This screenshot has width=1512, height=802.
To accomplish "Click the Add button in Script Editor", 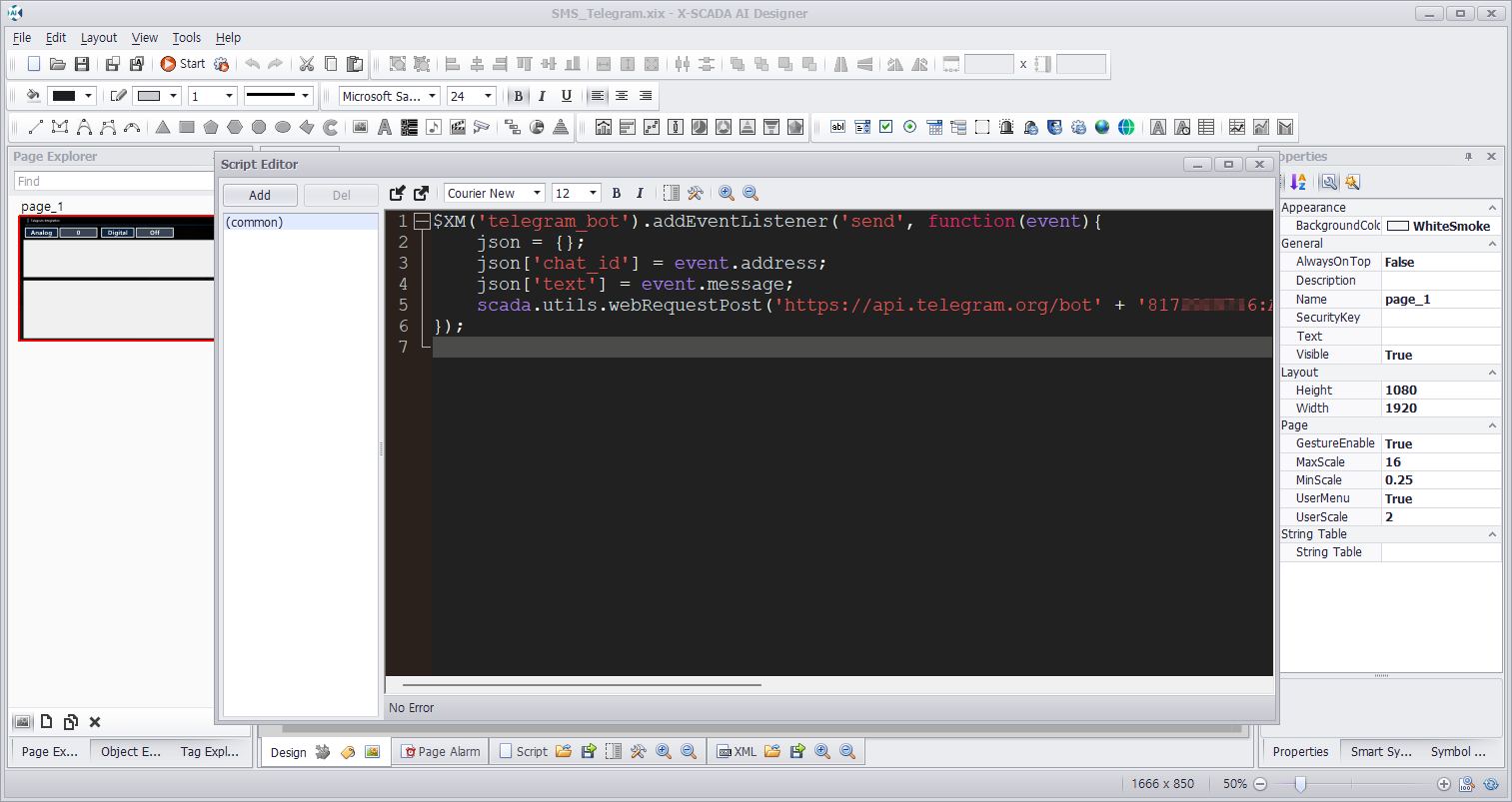I will [x=260, y=195].
